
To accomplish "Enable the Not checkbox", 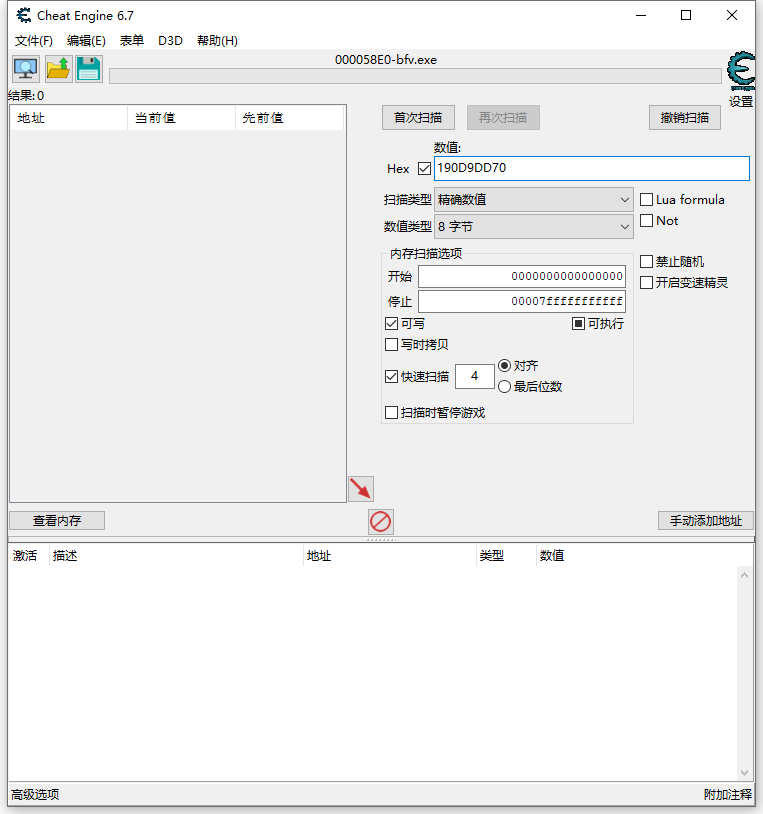I will point(646,221).
